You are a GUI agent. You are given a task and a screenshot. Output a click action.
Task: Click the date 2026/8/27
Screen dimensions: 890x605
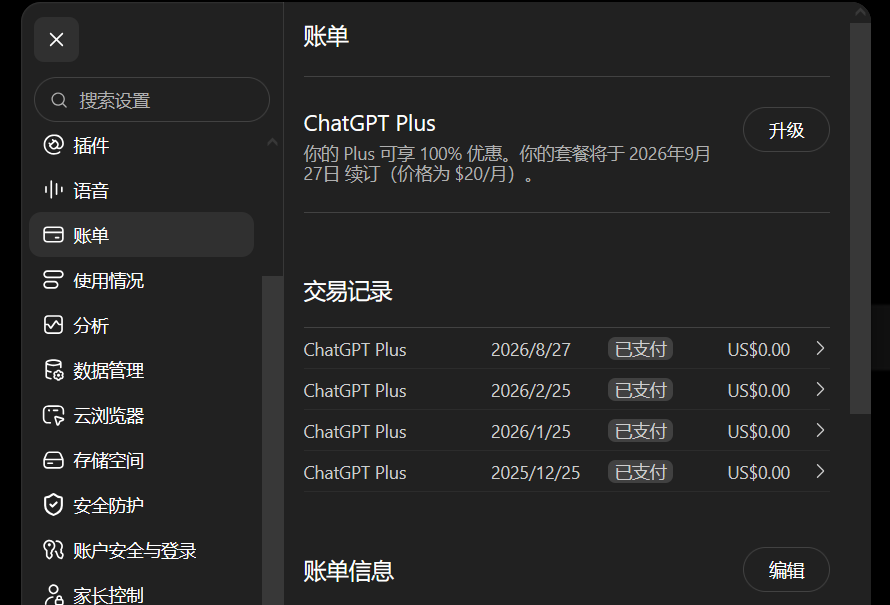point(531,350)
